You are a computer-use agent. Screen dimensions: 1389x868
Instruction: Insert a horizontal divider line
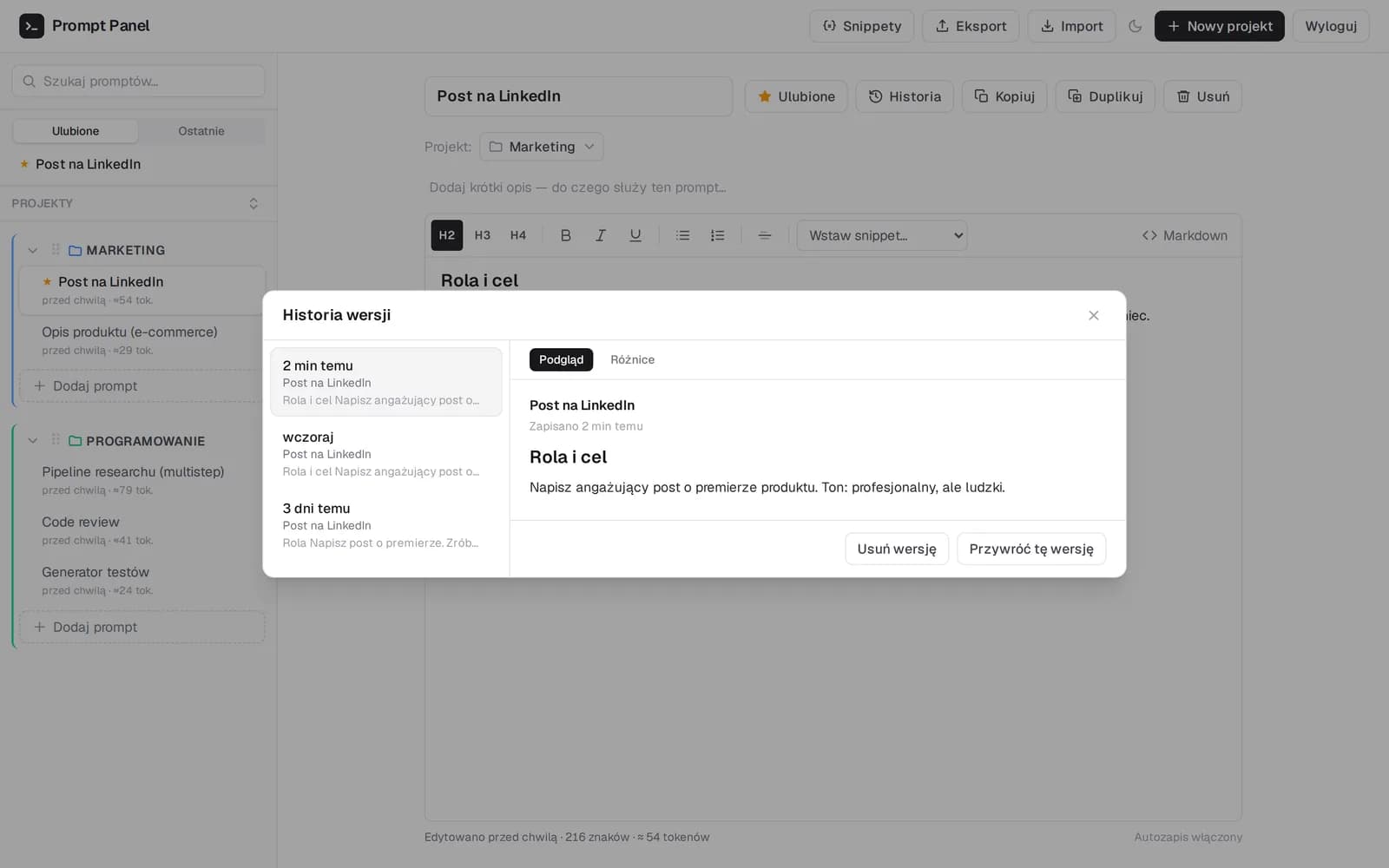click(765, 235)
